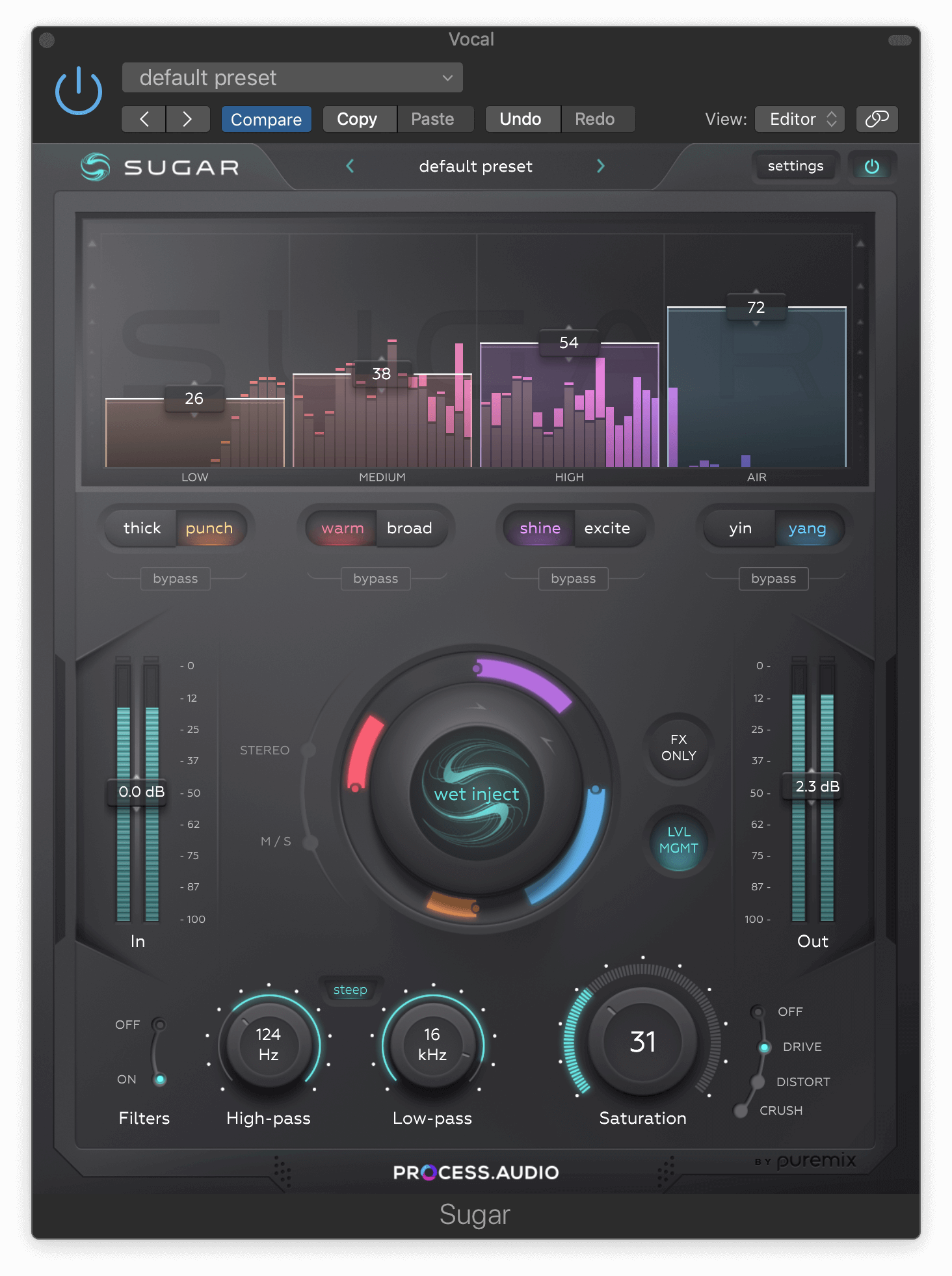The width and height of the screenshot is (952, 1276).
Task: Bypass the MEDIUM band
Action: tap(376, 578)
